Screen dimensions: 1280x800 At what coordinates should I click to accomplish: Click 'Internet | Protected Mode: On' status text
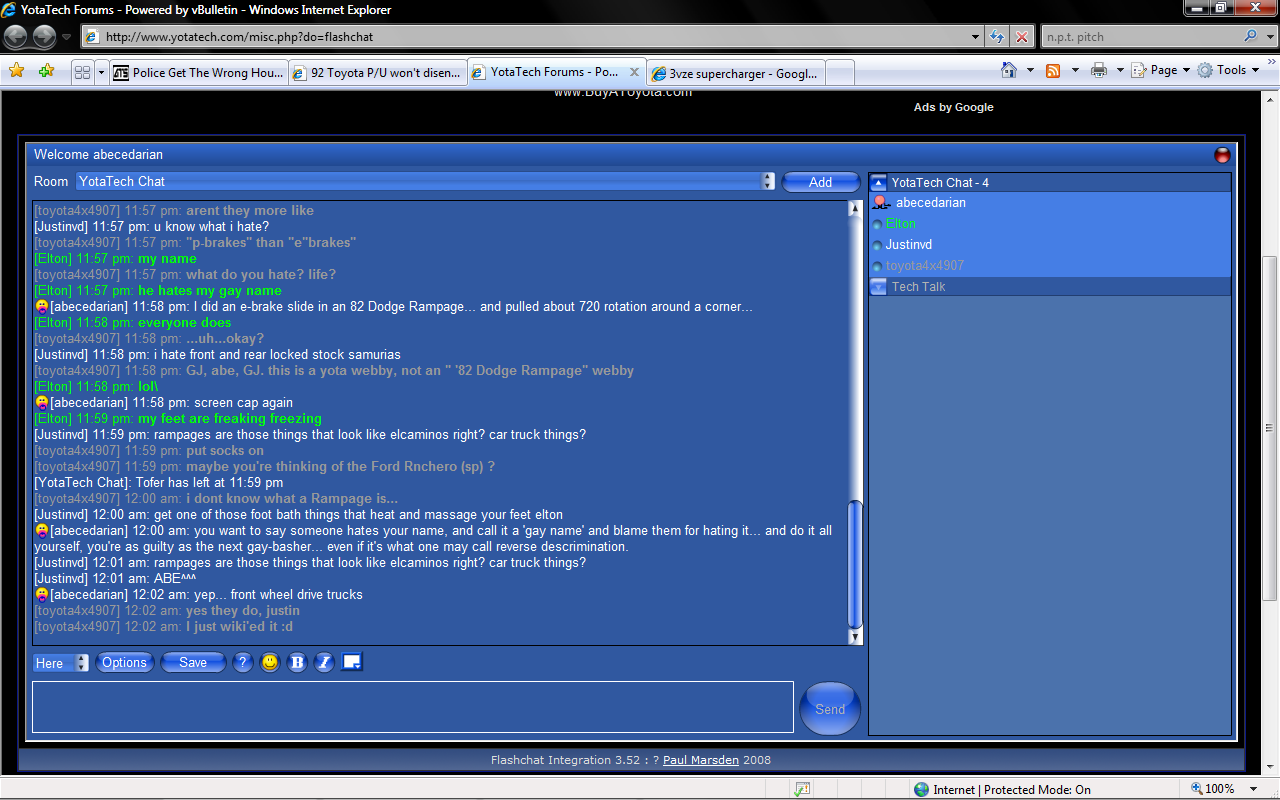(1012, 789)
